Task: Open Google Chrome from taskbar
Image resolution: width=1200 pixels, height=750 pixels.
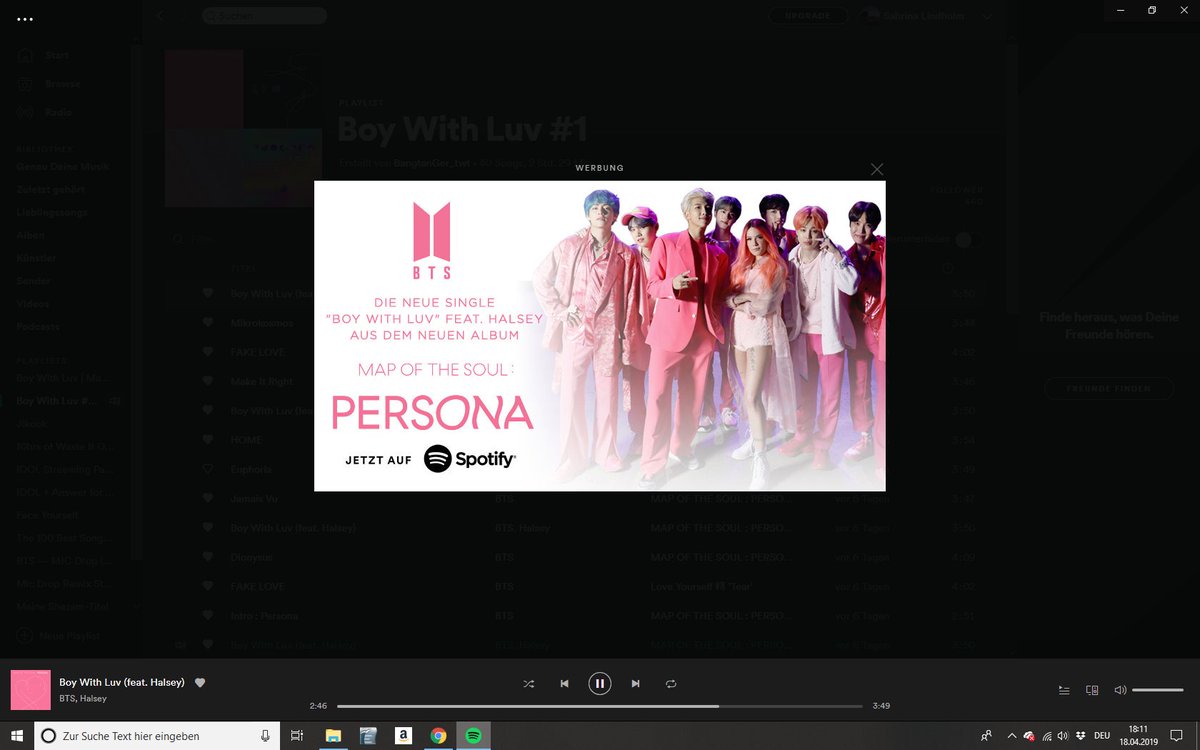Action: (x=438, y=735)
